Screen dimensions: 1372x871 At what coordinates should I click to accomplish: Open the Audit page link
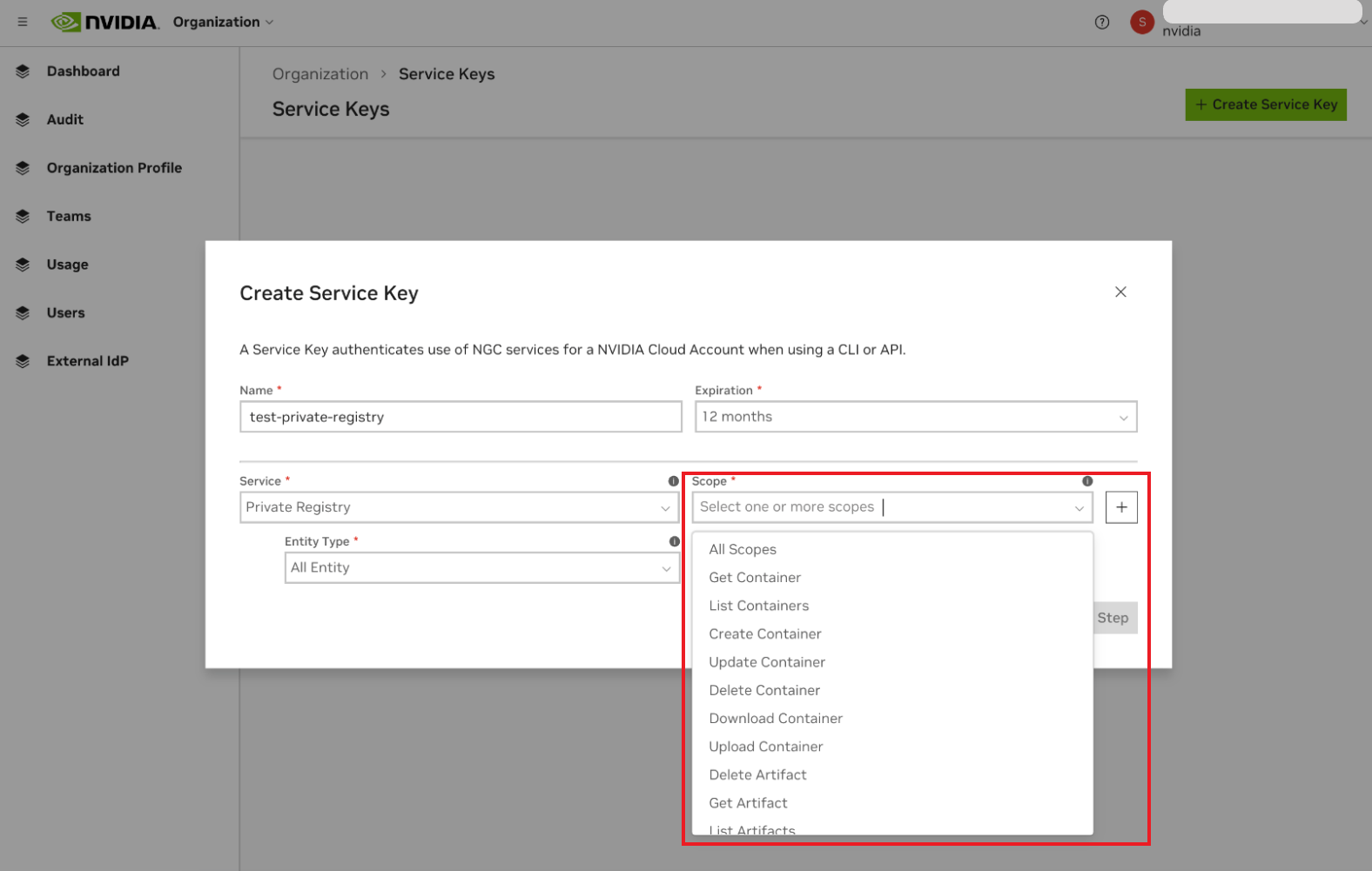[x=65, y=120]
